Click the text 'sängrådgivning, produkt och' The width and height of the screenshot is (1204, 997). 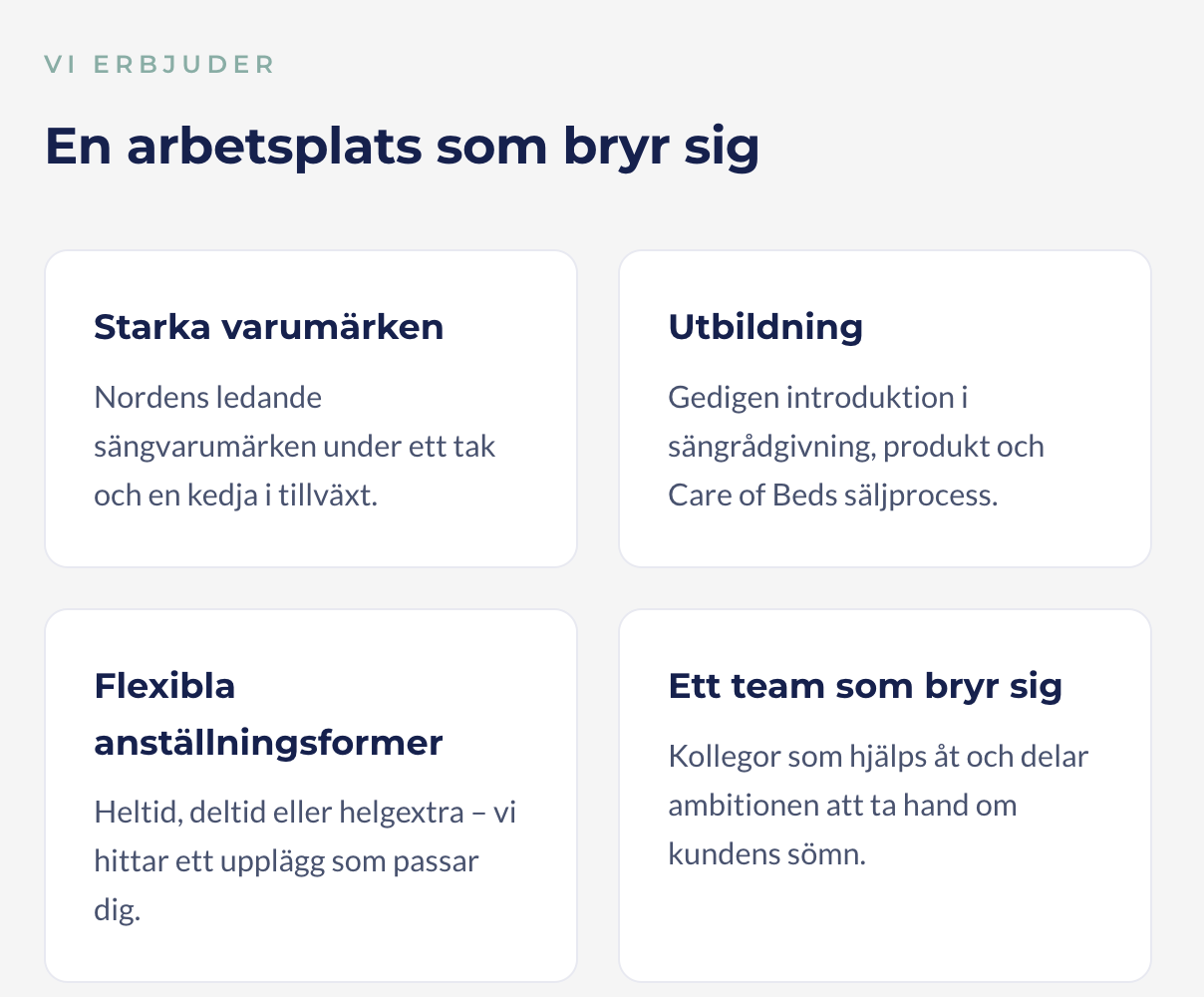point(856,446)
